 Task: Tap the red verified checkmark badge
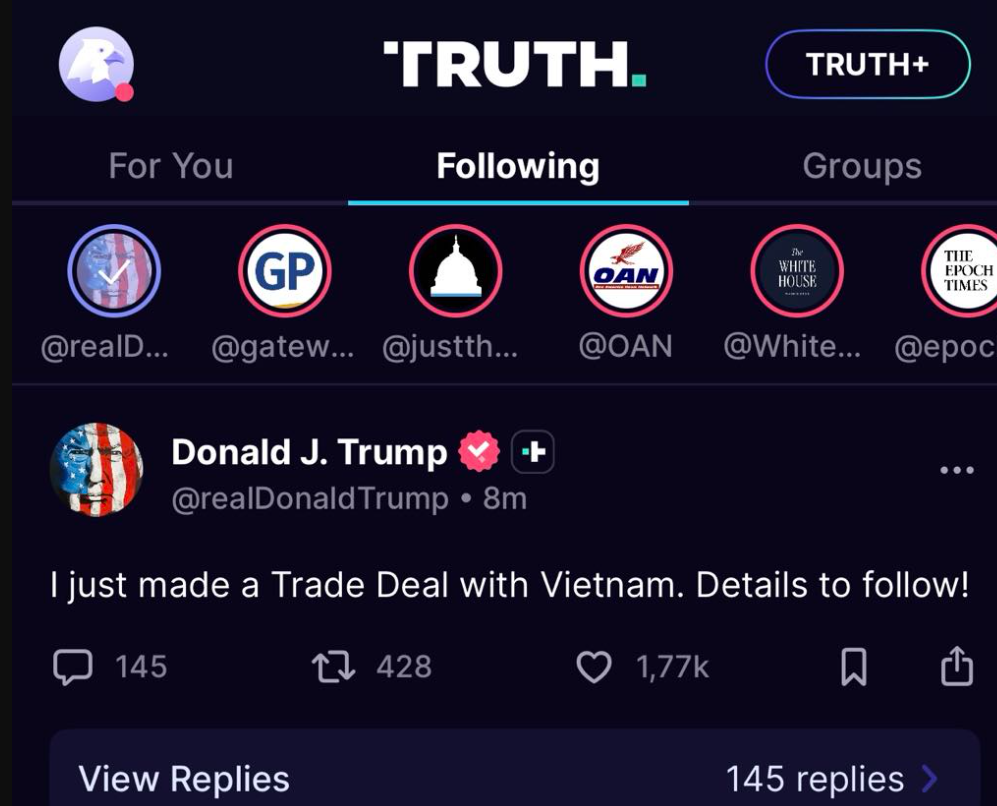(479, 451)
